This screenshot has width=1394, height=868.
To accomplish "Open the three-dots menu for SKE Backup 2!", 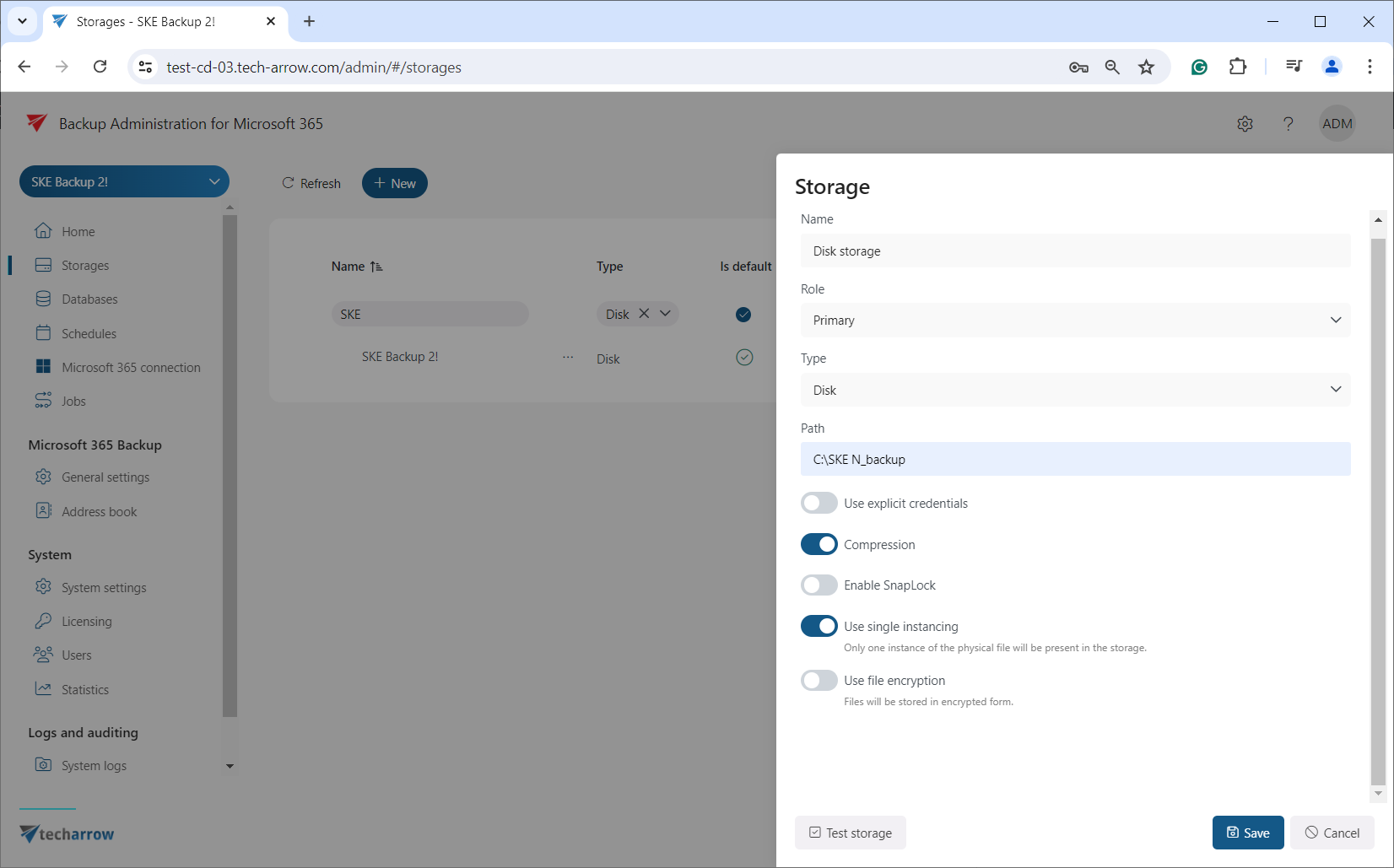I will click(568, 357).
